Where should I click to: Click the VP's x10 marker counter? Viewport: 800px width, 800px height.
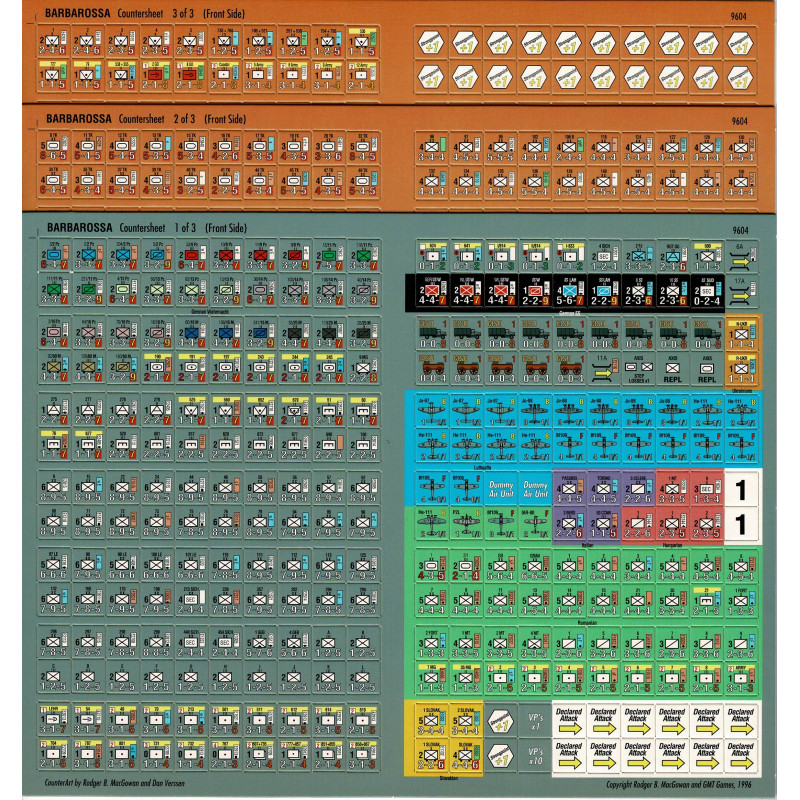pos(535,756)
